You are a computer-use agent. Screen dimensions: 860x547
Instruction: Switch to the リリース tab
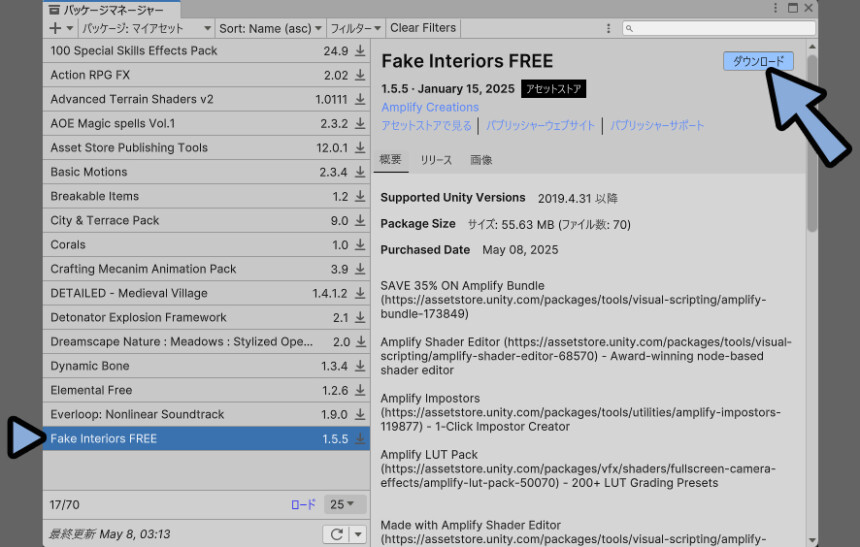(x=437, y=160)
